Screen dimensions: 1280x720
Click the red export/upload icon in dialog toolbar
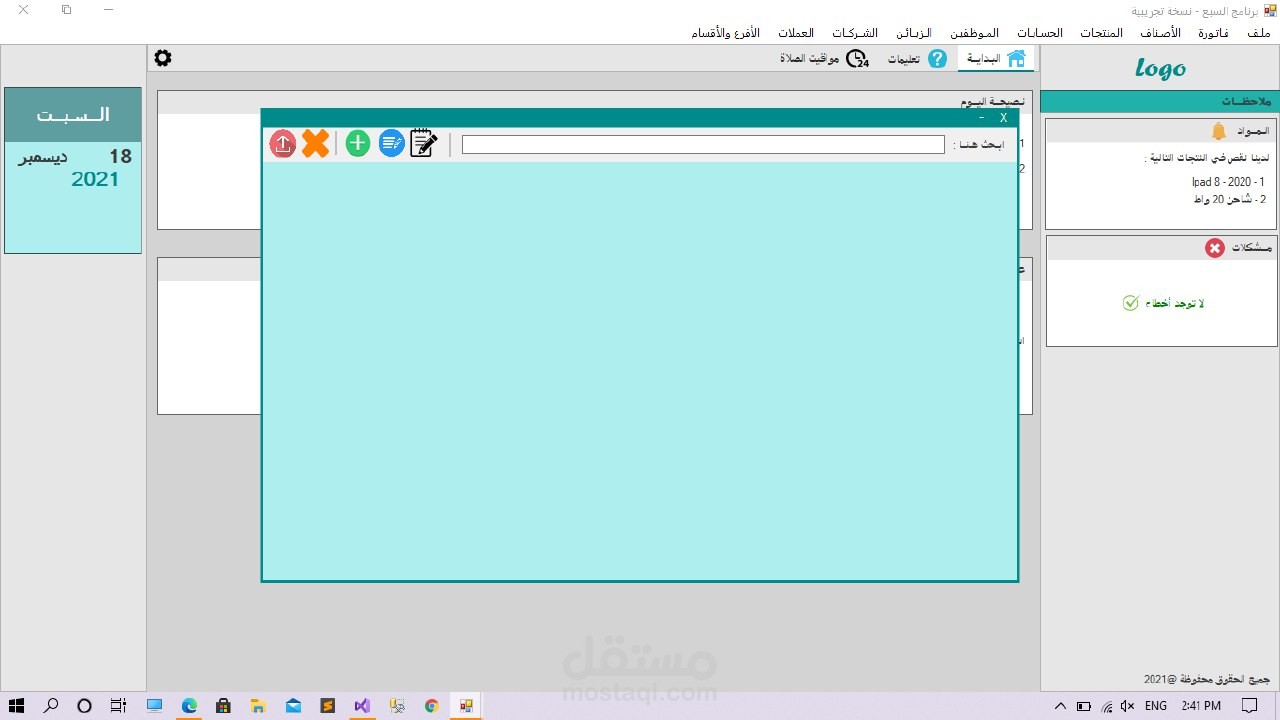(283, 144)
